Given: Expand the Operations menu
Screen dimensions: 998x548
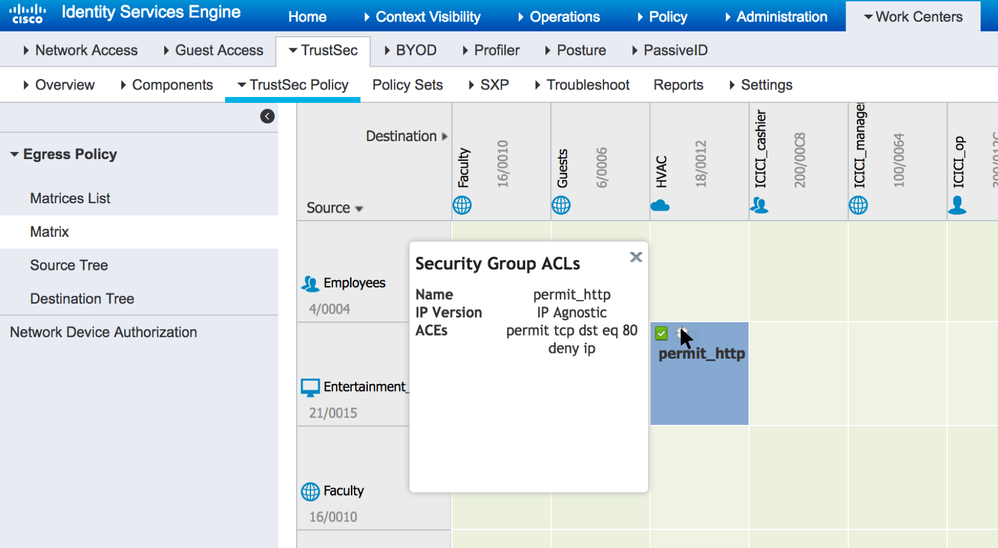Looking at the screenshot, I should point(559,17).
